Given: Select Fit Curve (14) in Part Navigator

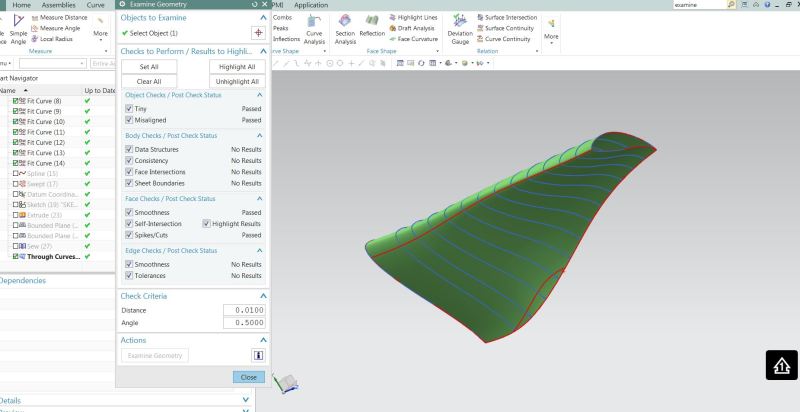Looking at the screenshot, I should point(46,163).
